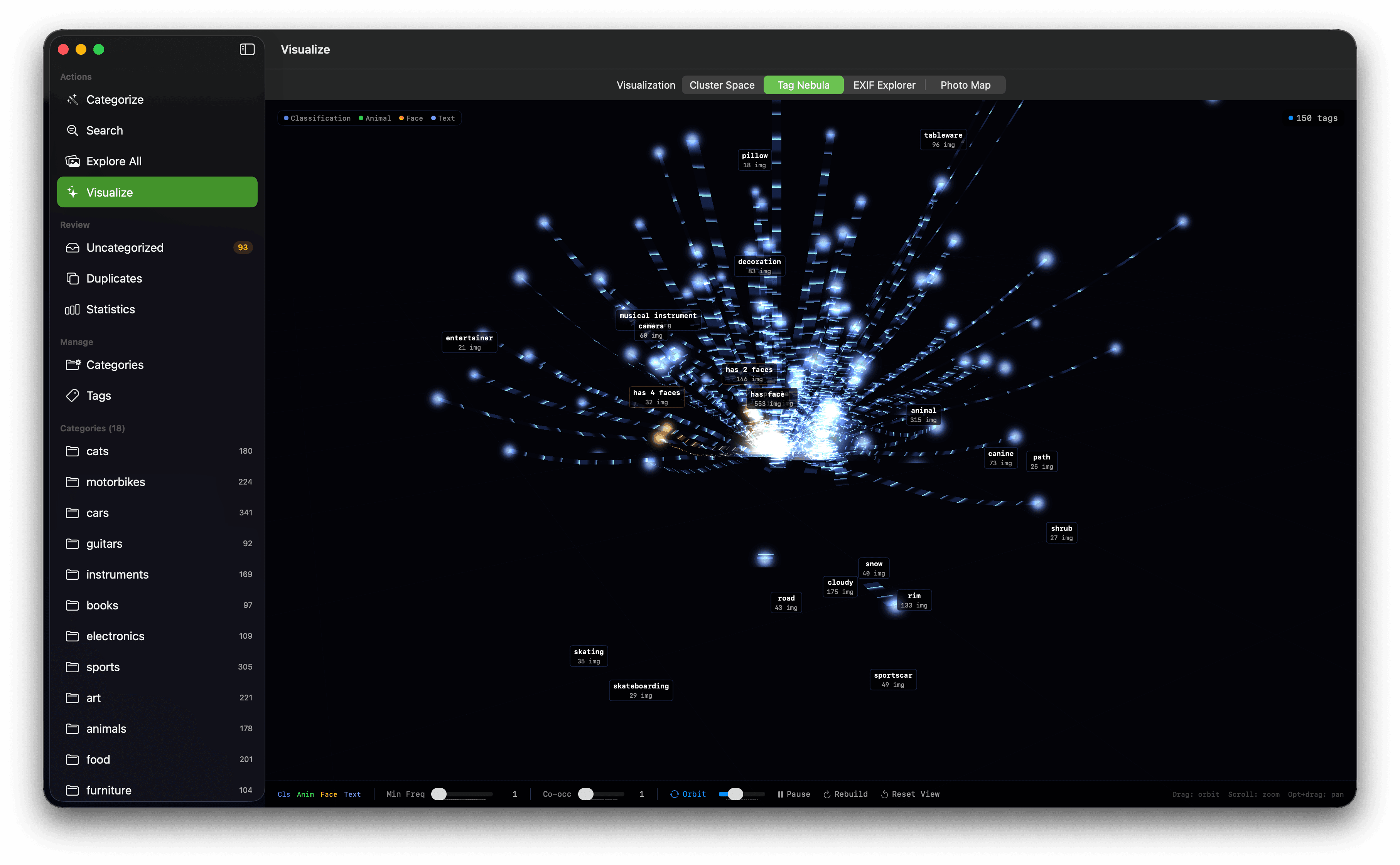Click the Rebuild refresh icon

point(827,794)
